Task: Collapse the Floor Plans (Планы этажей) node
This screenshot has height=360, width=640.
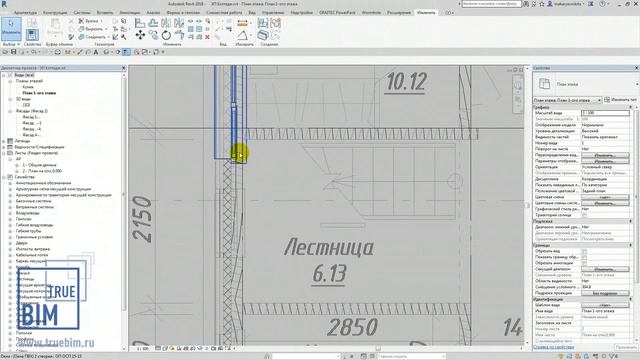Action: coord(10,81)
